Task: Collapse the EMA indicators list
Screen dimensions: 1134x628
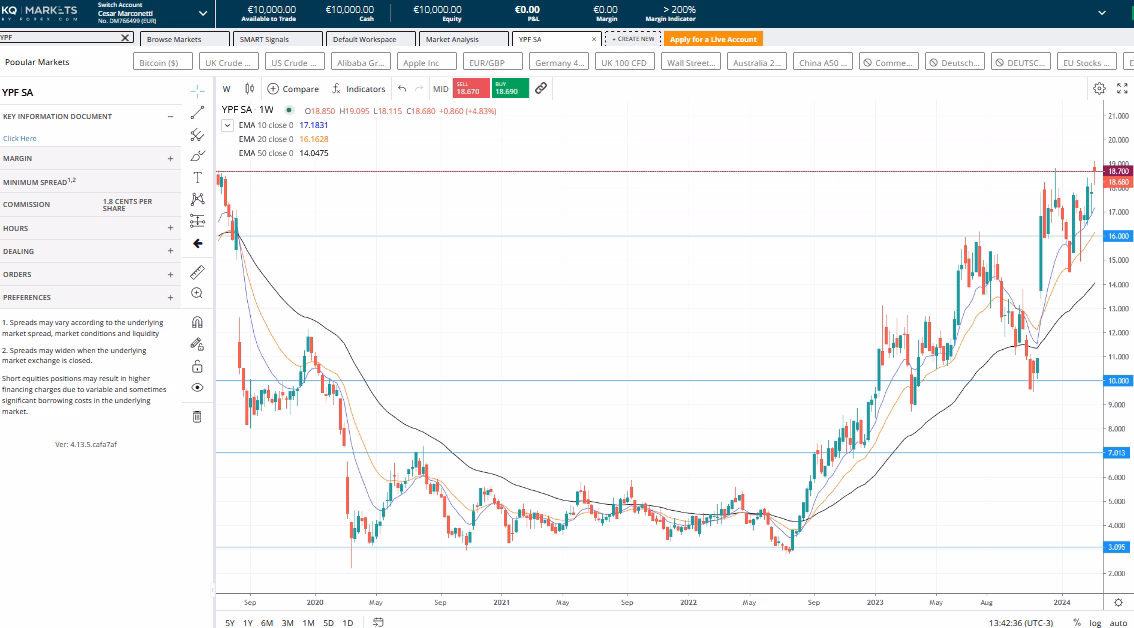Action: point(227,125)
